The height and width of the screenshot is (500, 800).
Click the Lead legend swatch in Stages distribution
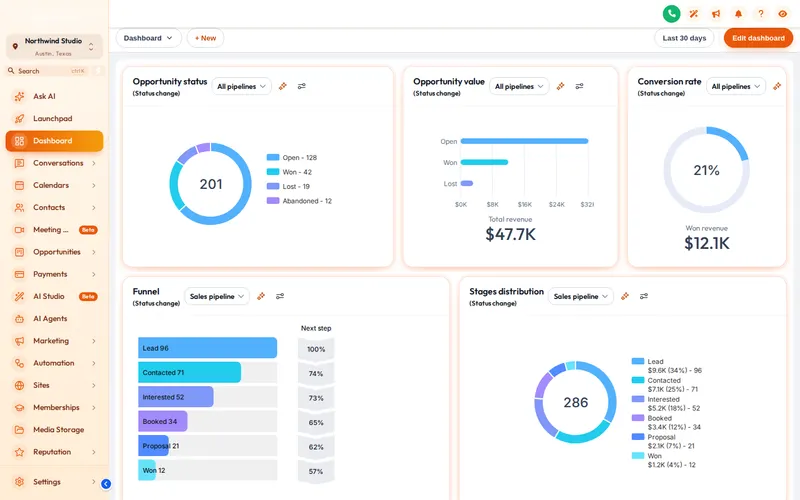(638, 361)
